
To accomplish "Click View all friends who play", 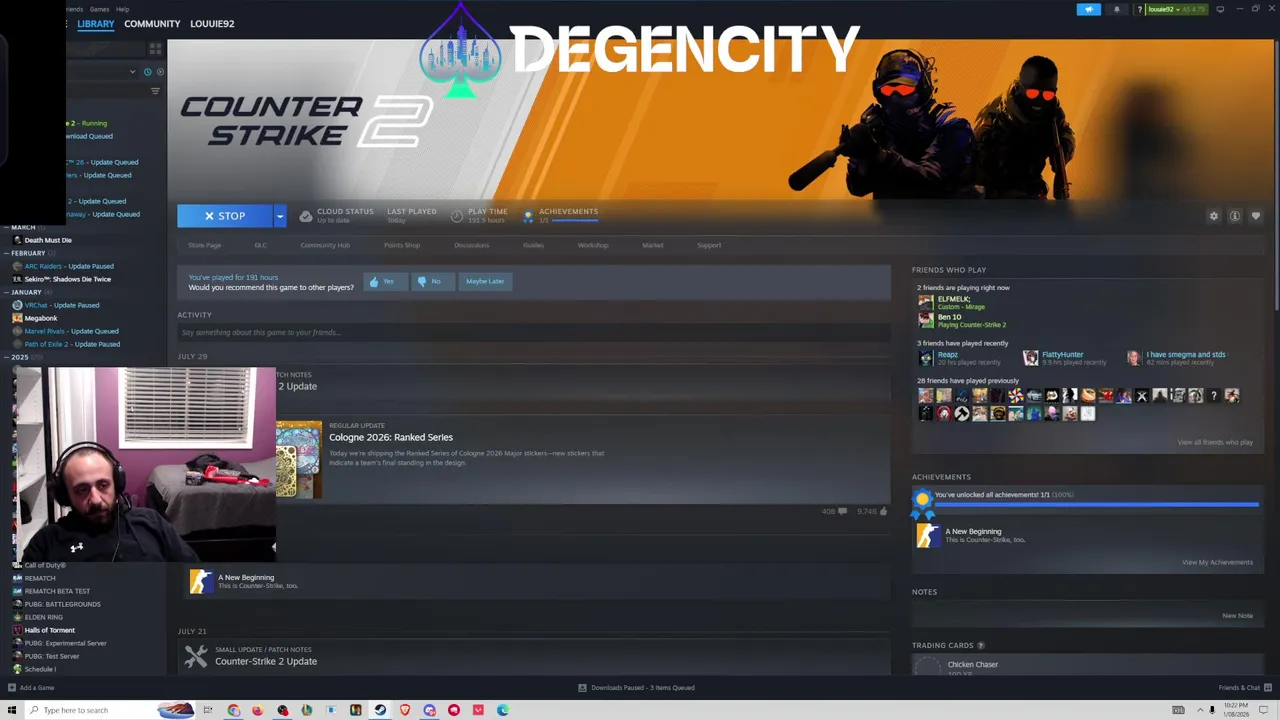I will click(x=1215, y=442).
